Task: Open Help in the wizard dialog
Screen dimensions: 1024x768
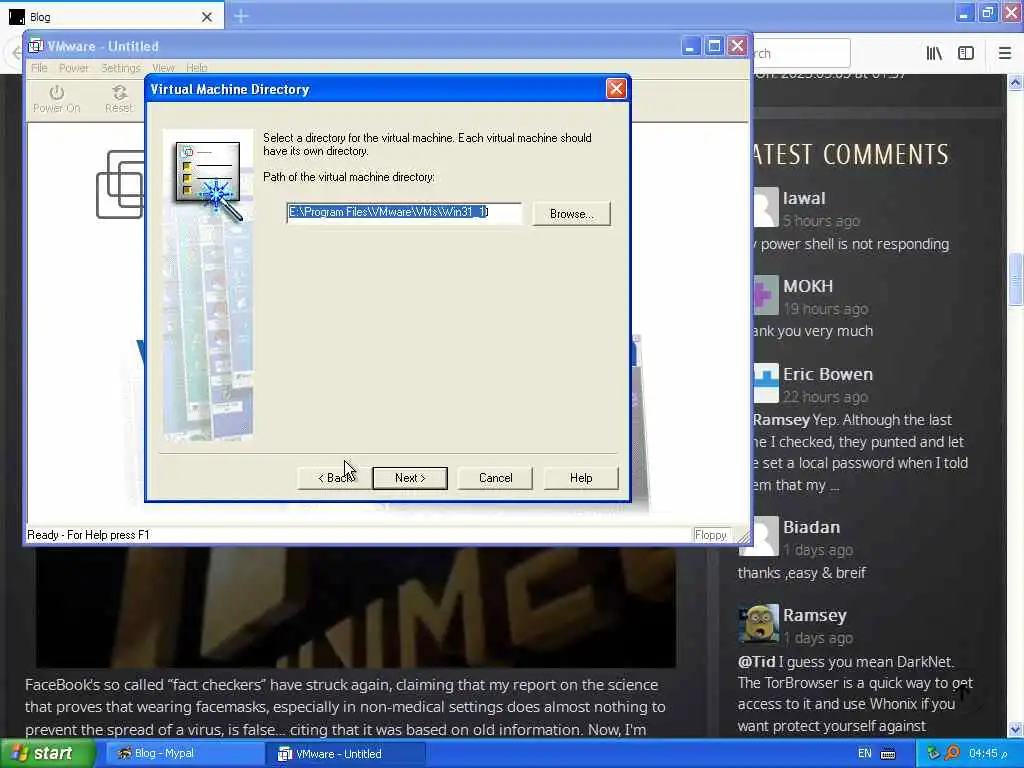Action: [581, 478]
